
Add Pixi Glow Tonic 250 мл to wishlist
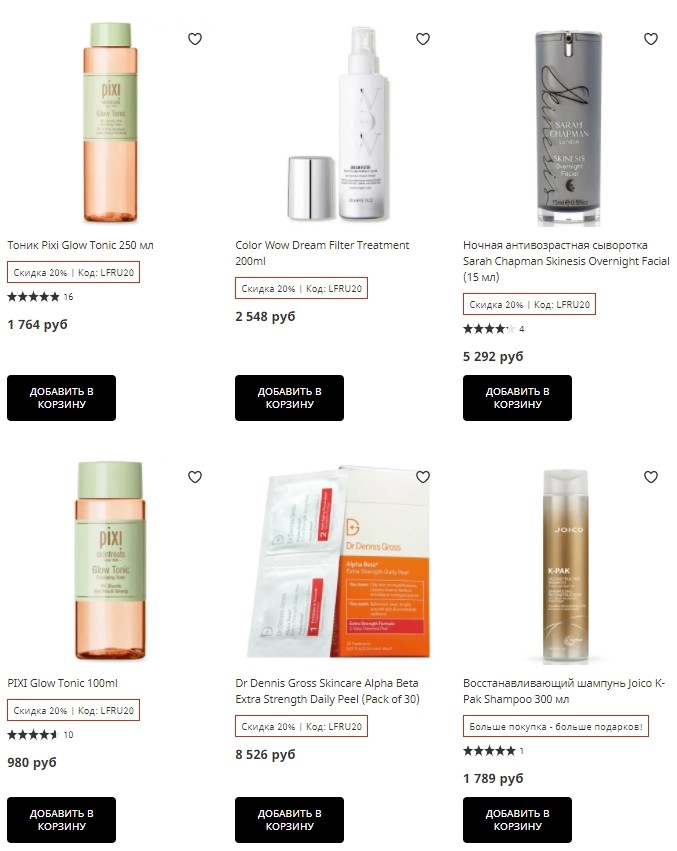(195, 39)
